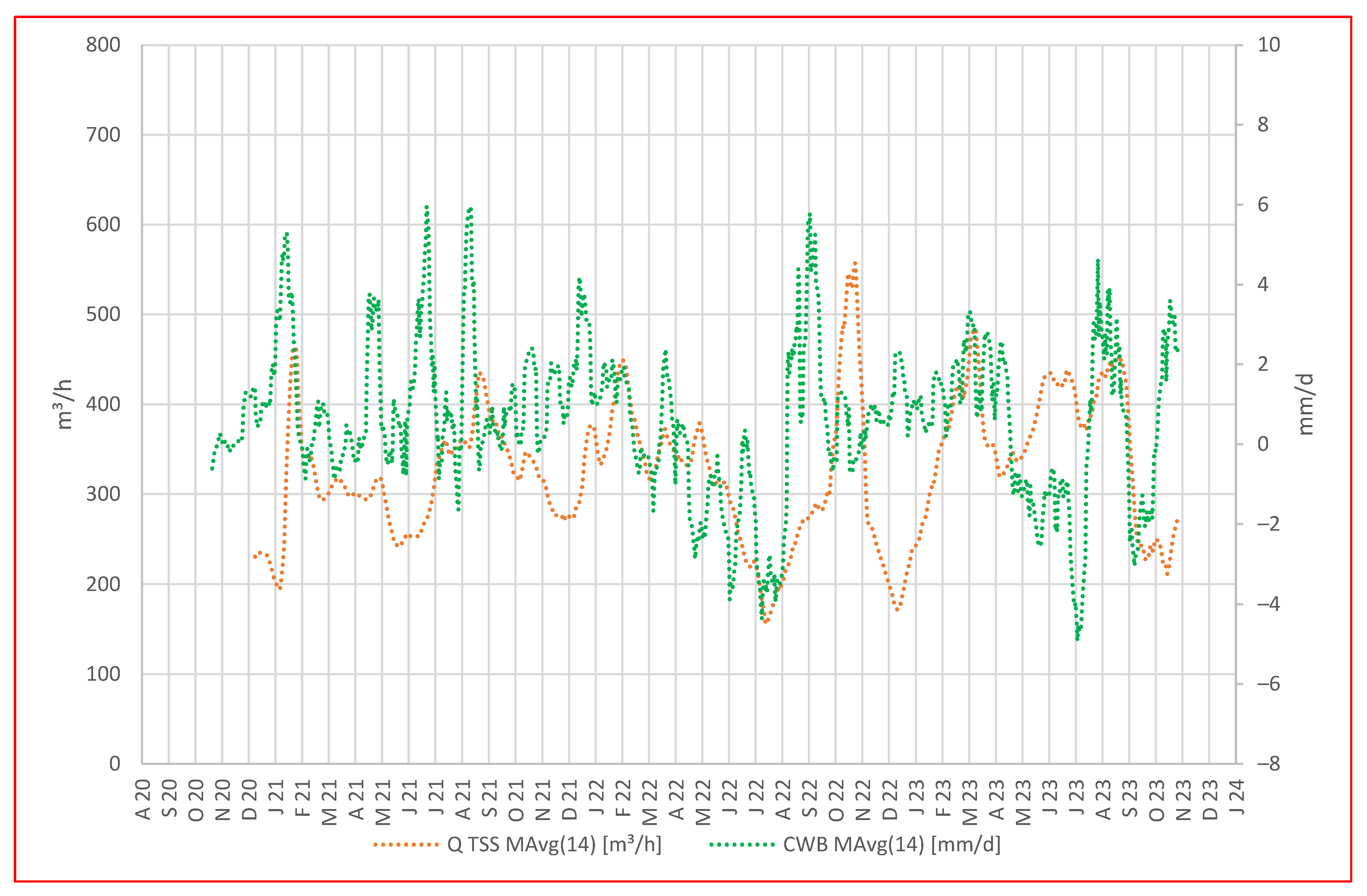Click the orange Q TSS legend marker
This screenshot has width=1367, height=896.
pyautogui.click(x=406, y=845)
